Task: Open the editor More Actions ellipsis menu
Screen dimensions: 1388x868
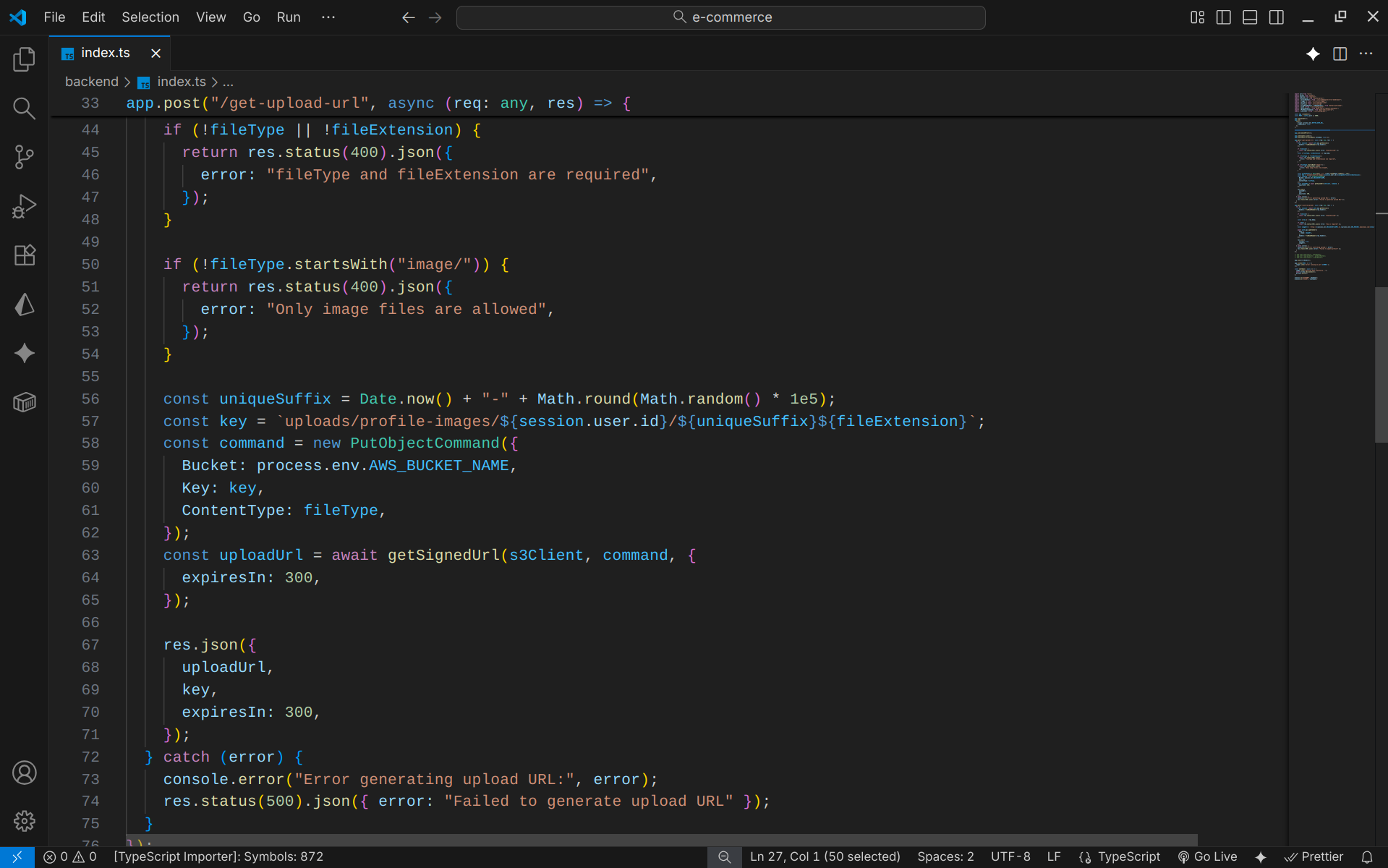Action: tap(1366, 54)
